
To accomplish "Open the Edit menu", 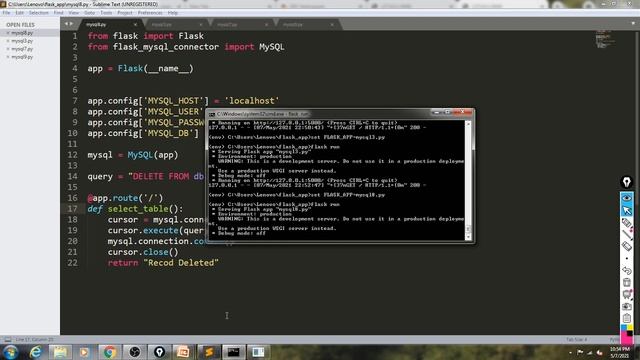I will [x=20, y=13].
